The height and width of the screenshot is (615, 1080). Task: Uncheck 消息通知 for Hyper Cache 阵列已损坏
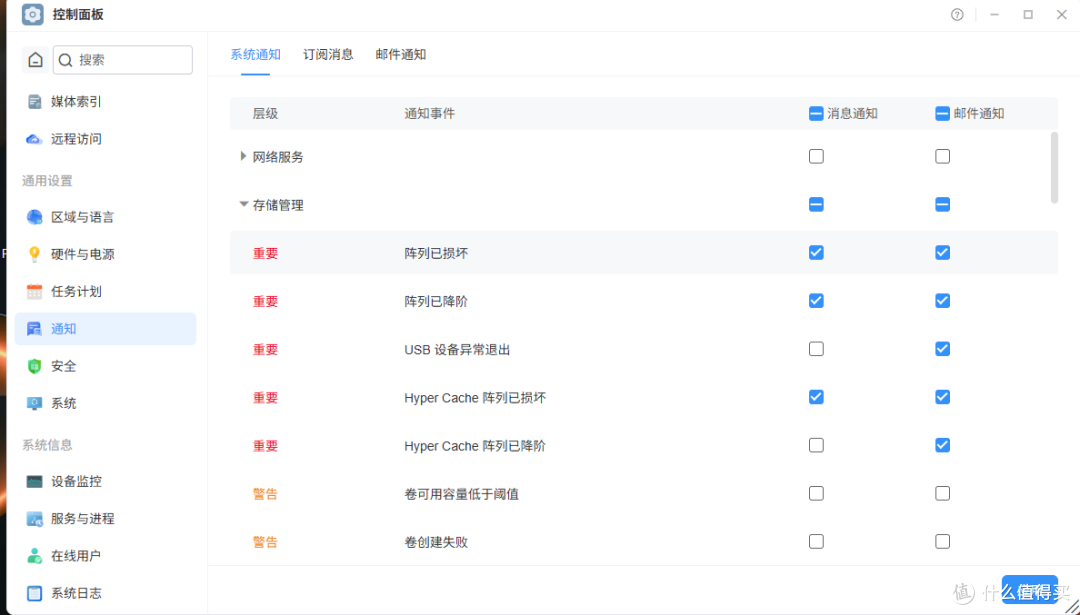coord(816,397)
